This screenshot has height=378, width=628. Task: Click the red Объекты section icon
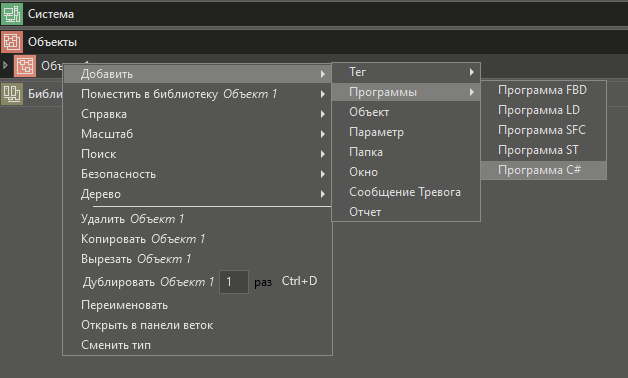coord(12,42)
